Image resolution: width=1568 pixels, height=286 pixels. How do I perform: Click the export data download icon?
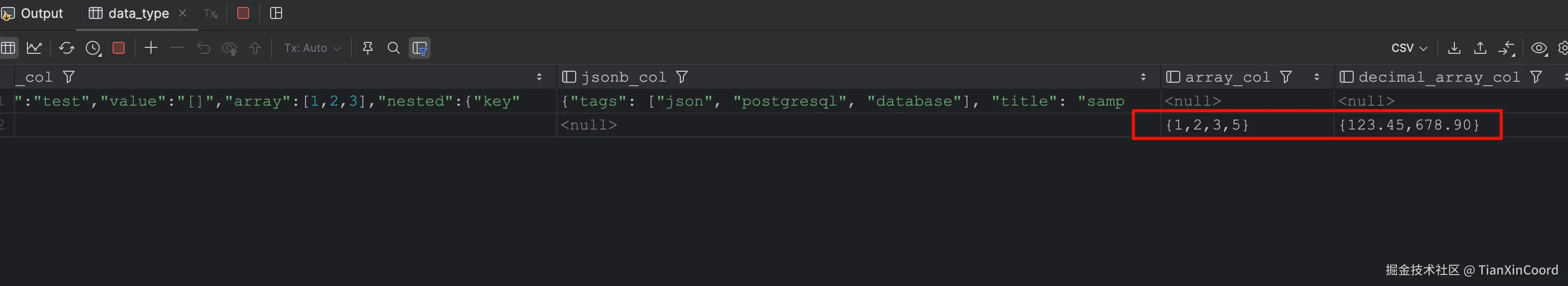pyautogui.click(x=1454, y=48)
